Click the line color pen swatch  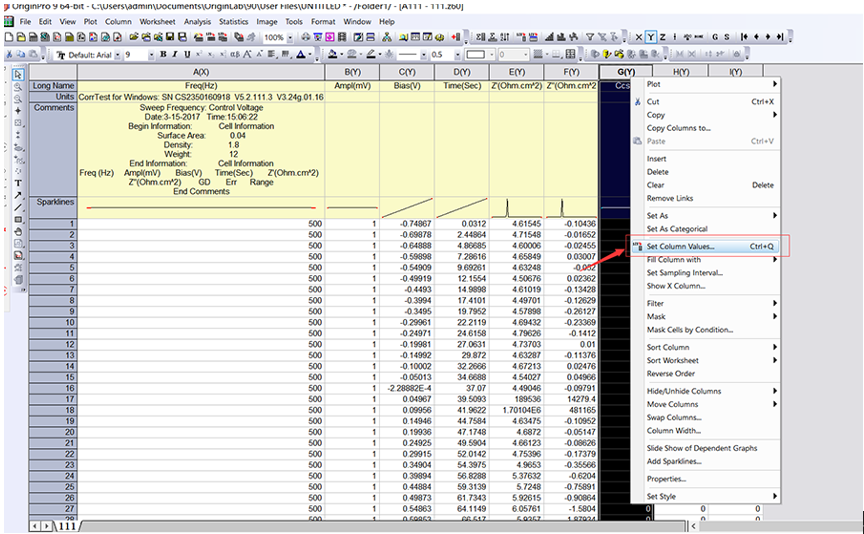pyautogui.click(x=370, y=54)
